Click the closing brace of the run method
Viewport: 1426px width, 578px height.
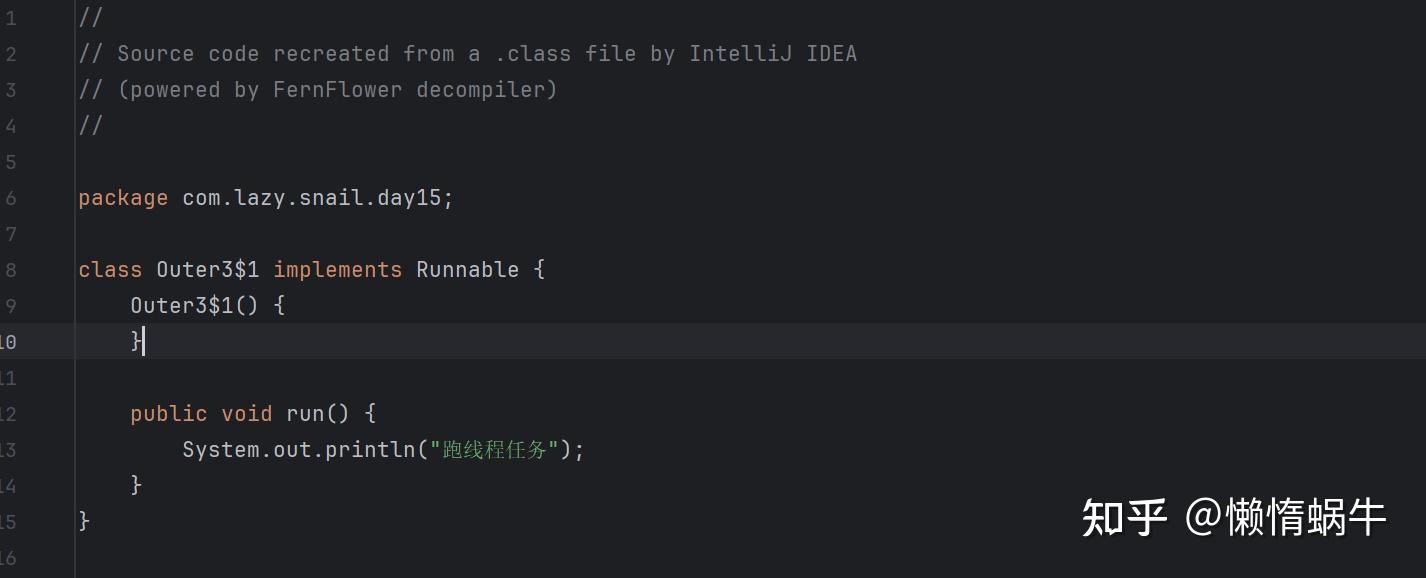point(136,485)
